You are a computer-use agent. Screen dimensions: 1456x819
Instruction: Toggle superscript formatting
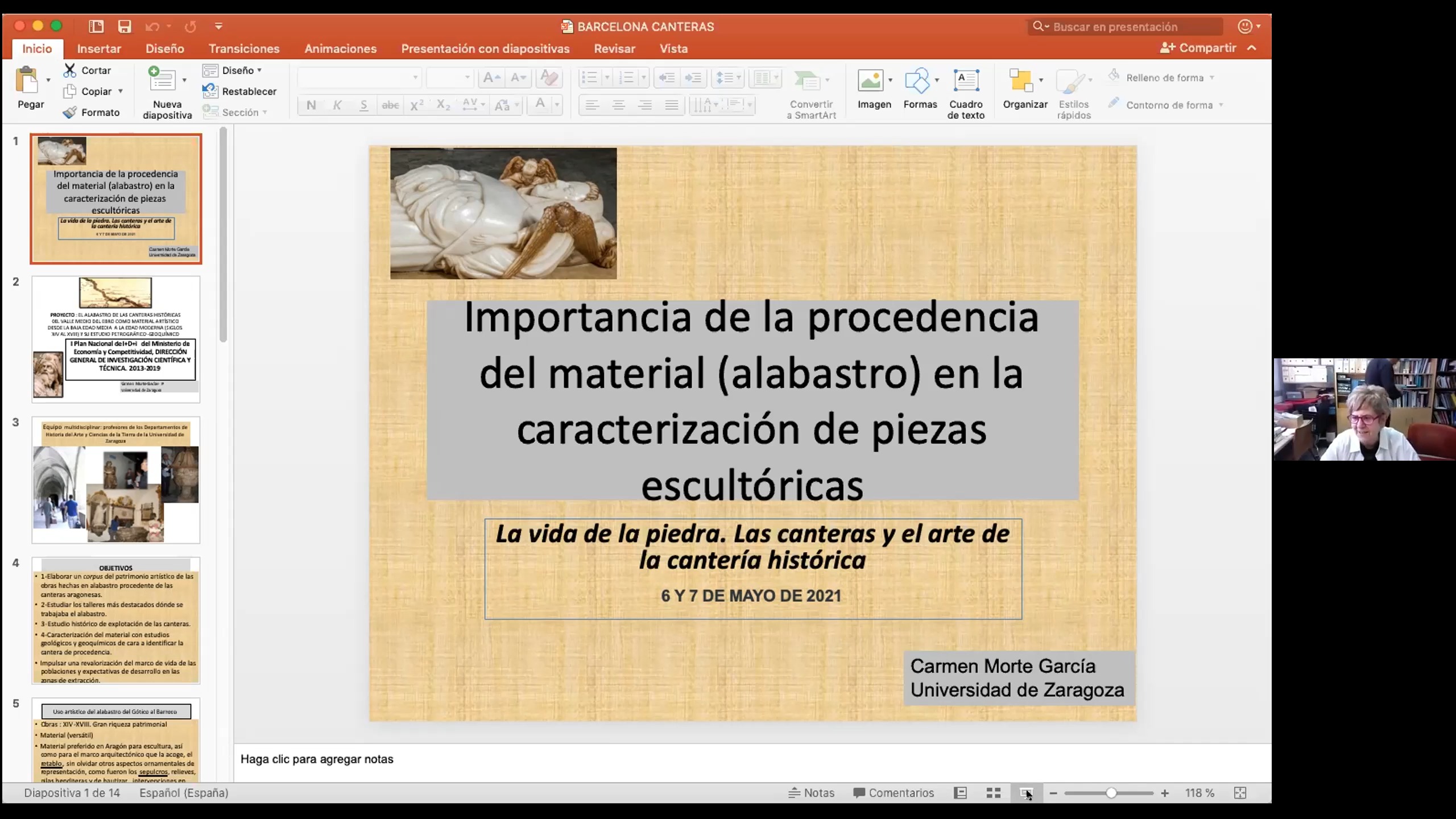(x=417, y=105)
